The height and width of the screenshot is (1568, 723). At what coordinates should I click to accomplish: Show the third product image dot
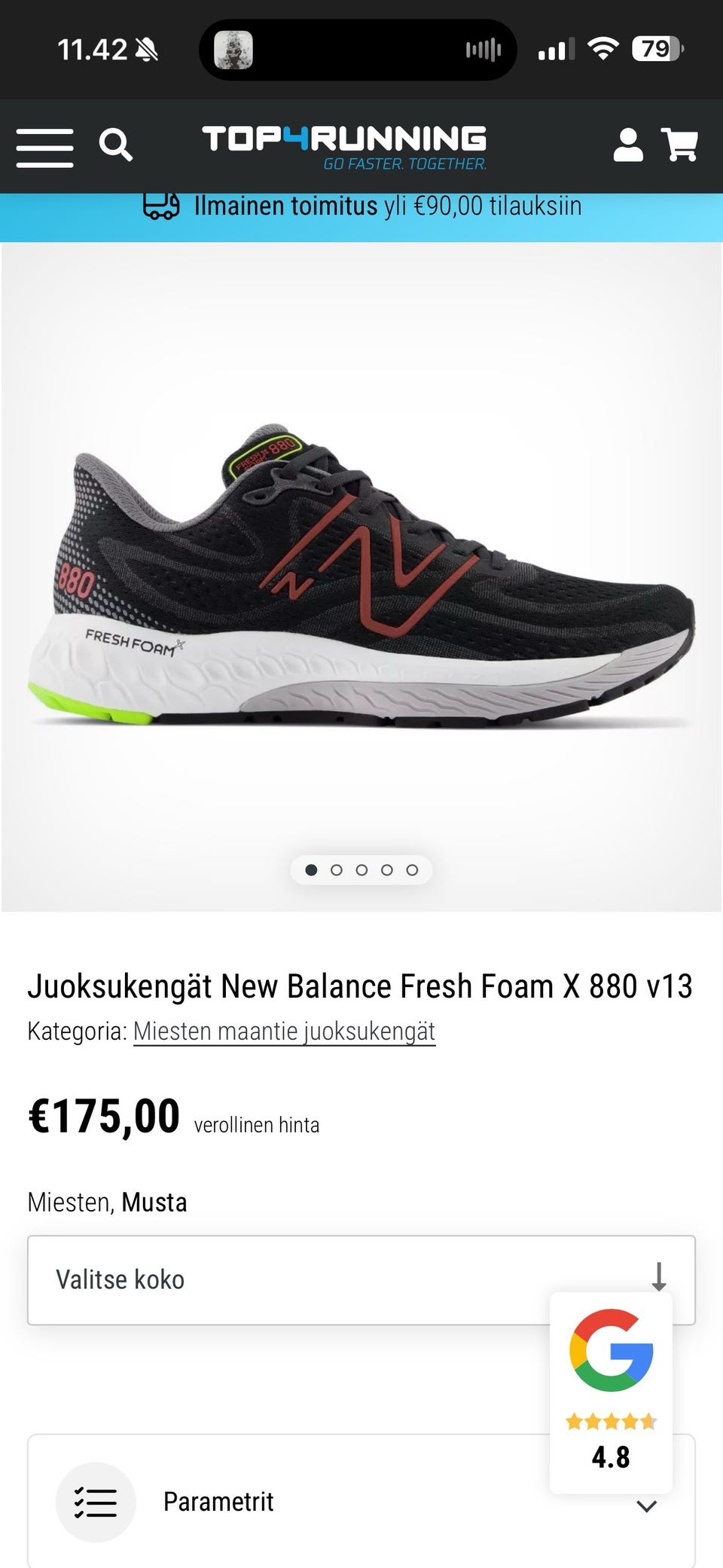click(361, 870)
